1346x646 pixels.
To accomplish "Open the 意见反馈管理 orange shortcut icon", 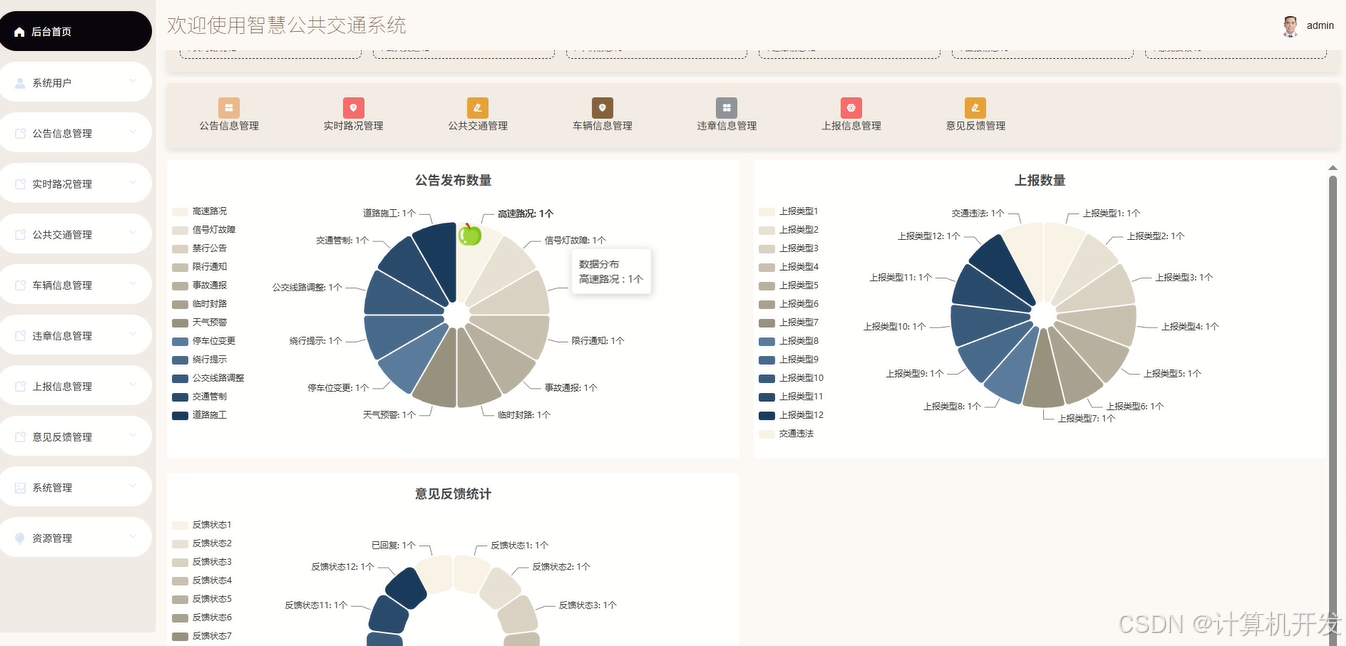I will [976, 108].
